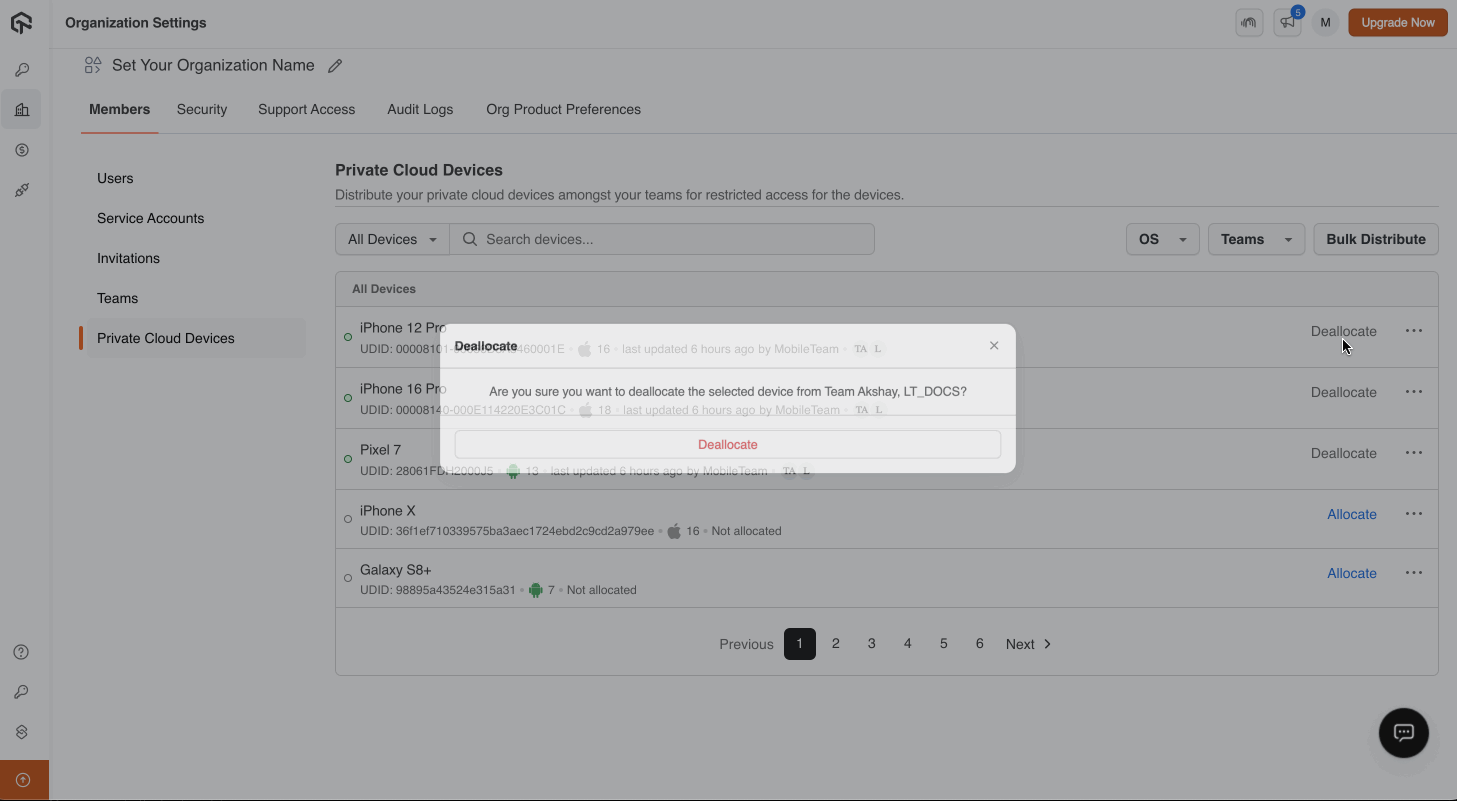Click the help question mark icon

(21, 652)
